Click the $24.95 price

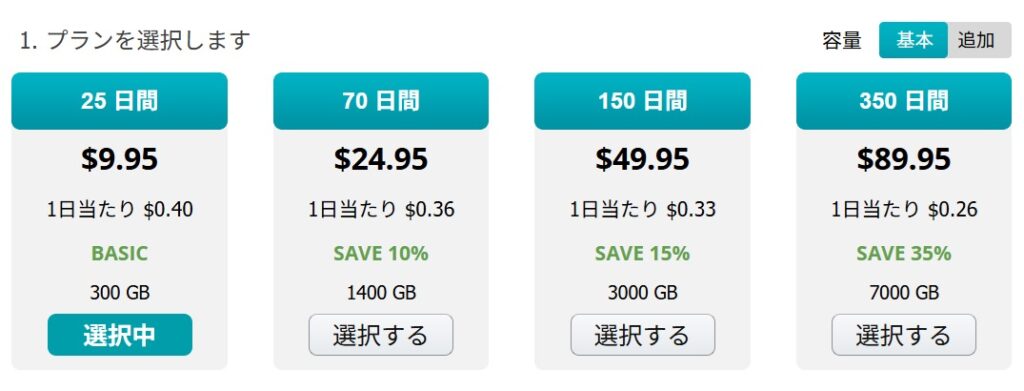click(x=381, y=159)
